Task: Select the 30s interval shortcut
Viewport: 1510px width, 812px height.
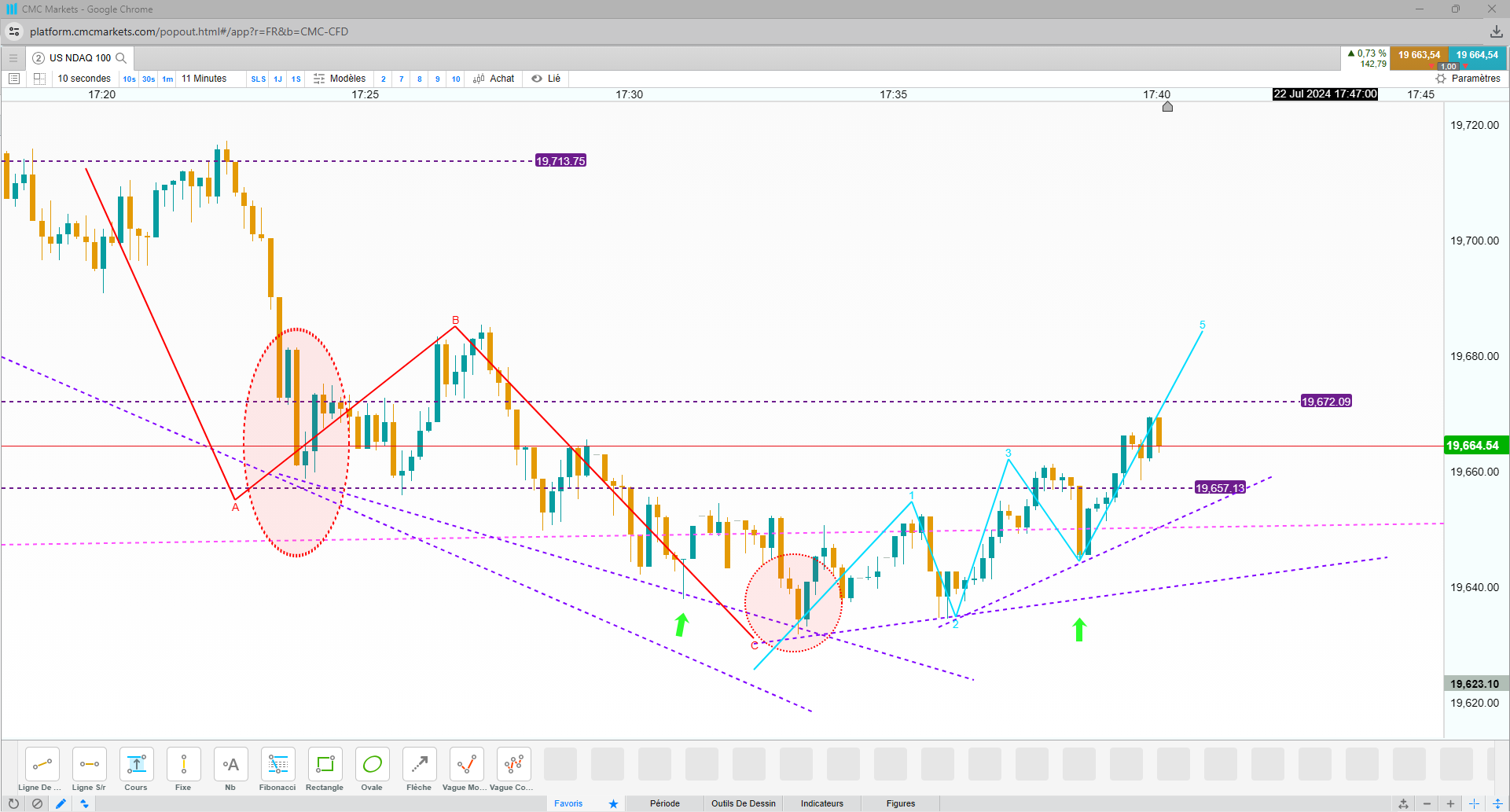Action: 149,79
